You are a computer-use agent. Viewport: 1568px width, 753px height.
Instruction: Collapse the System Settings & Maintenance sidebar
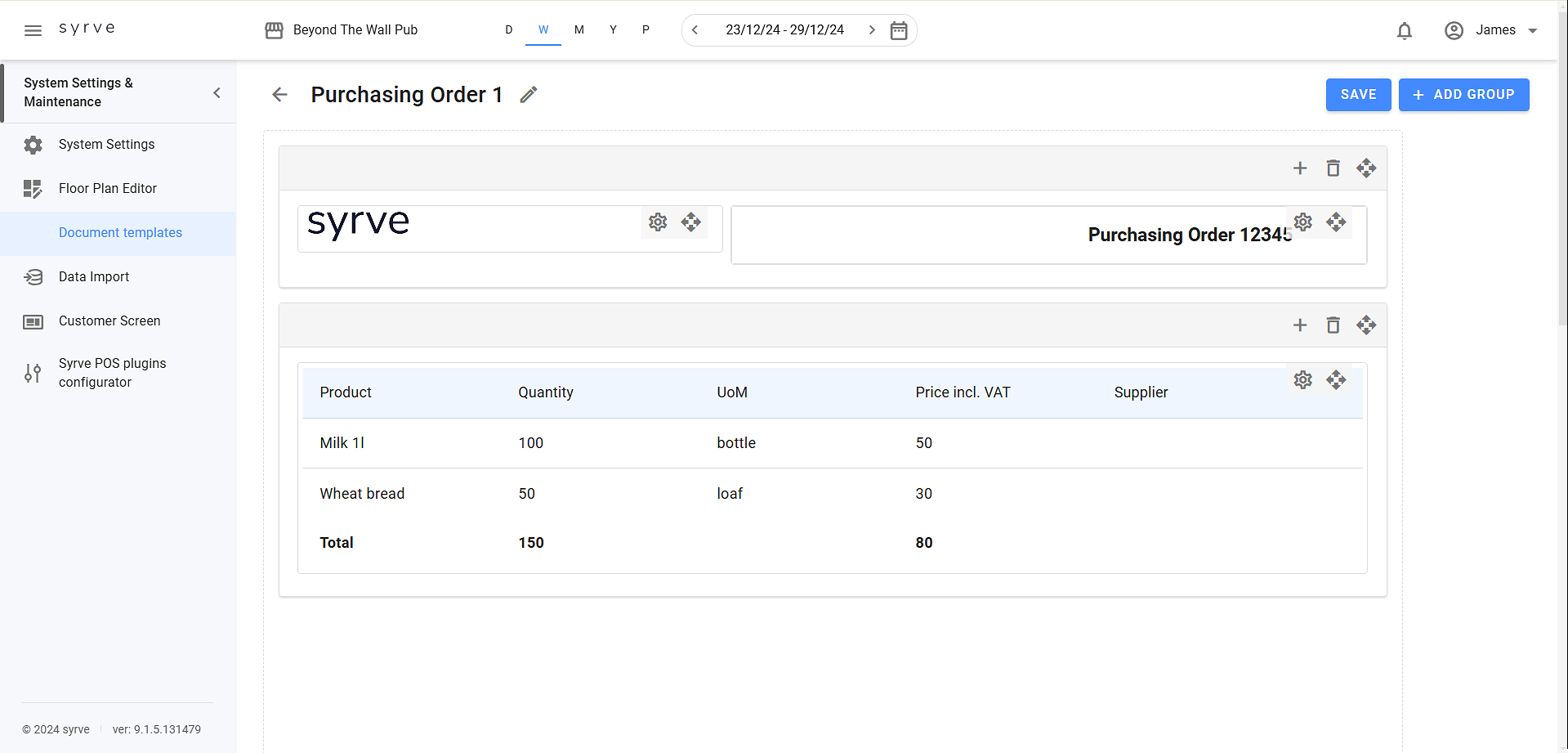pos(217,92)
